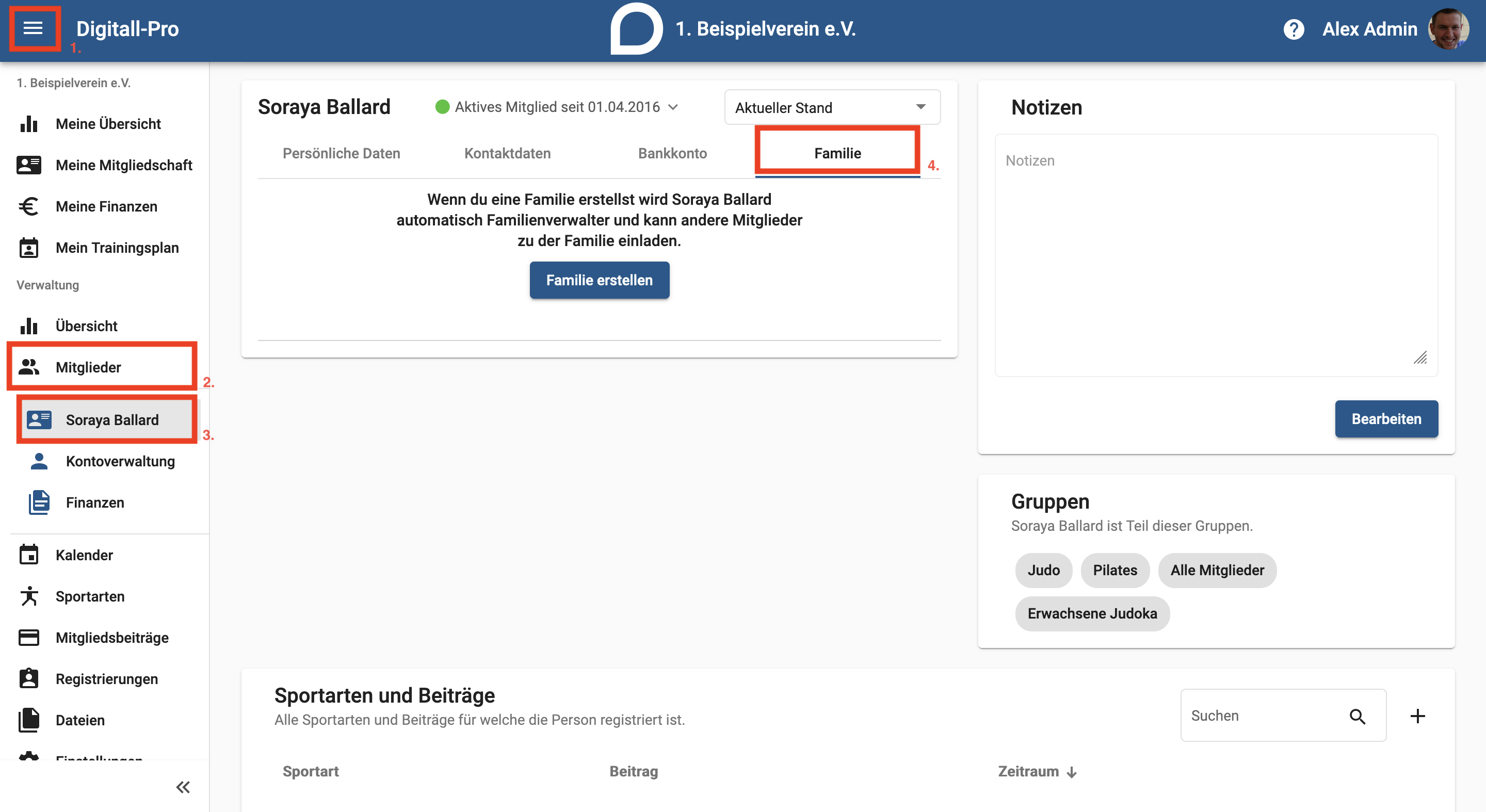1486x812 pixels.
Task: Click the help question mark icon
Action: click(1294, 29)
